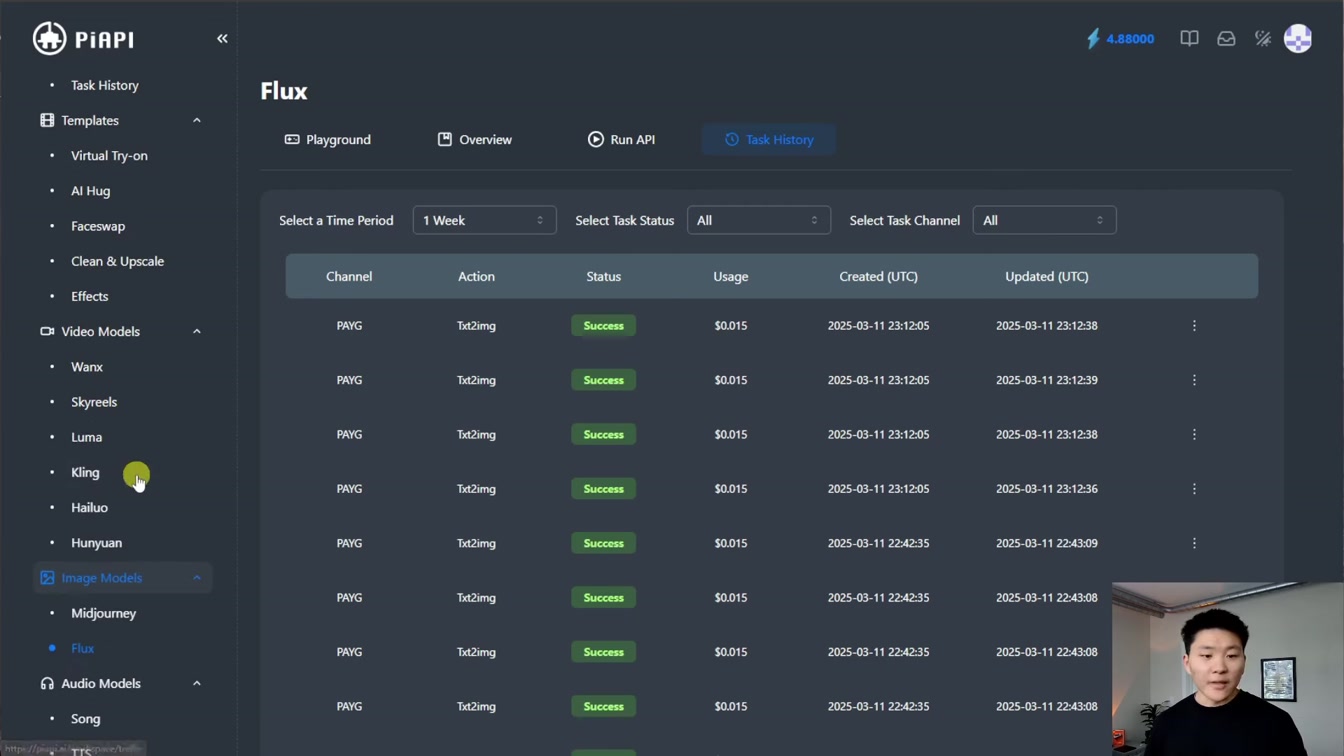Open Clean & Upscale template
The image size is (1344, 756).
[117, 261]
